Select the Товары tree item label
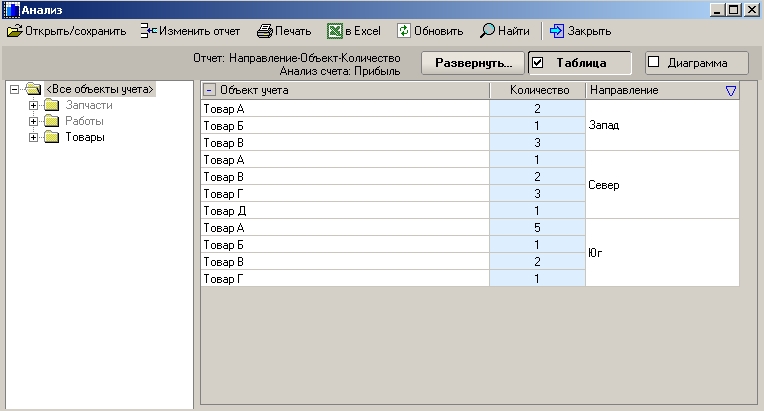 (x=85, y=137)
